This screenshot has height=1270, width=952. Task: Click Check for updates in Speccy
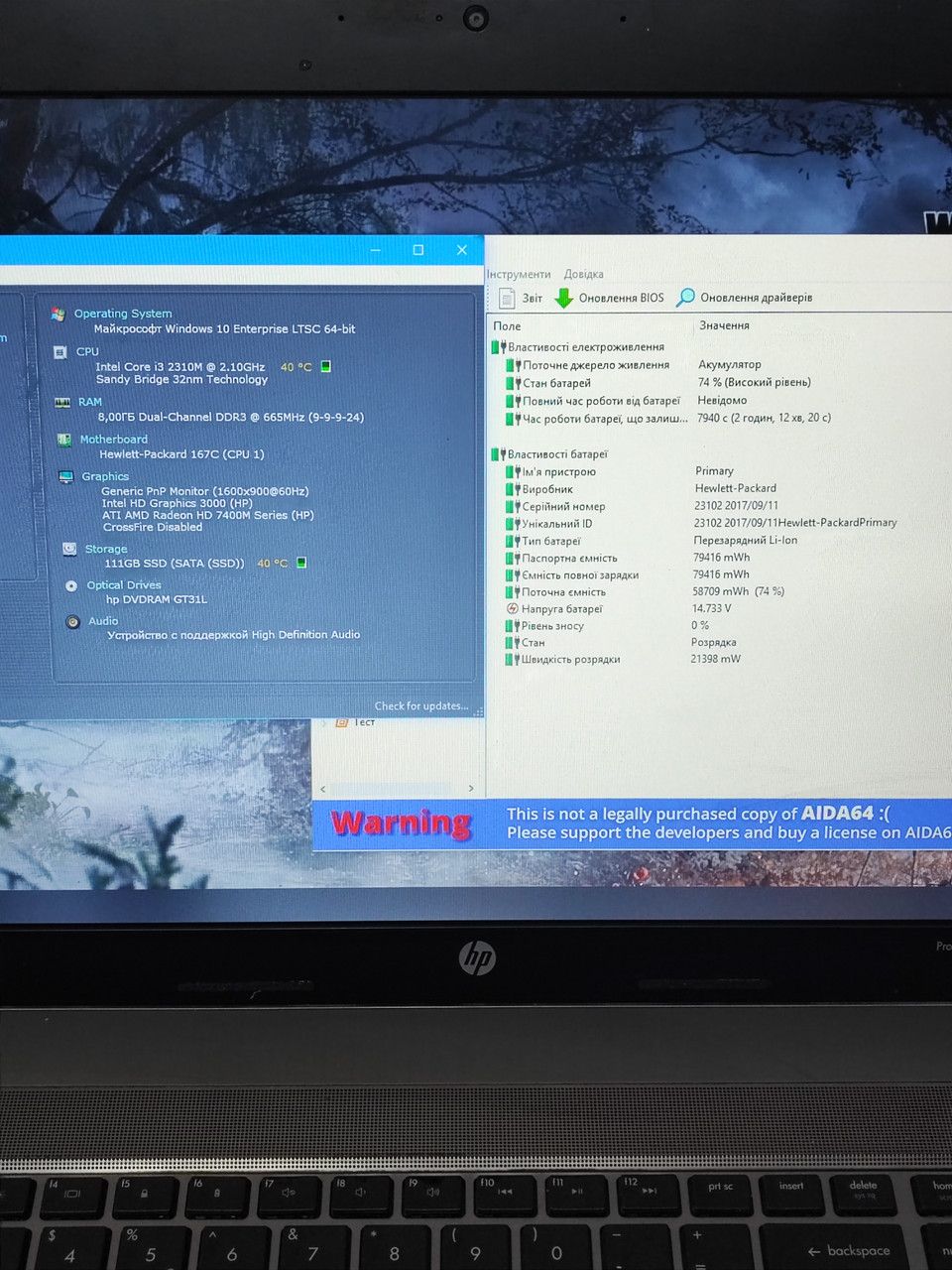click(x=421, y=706)
